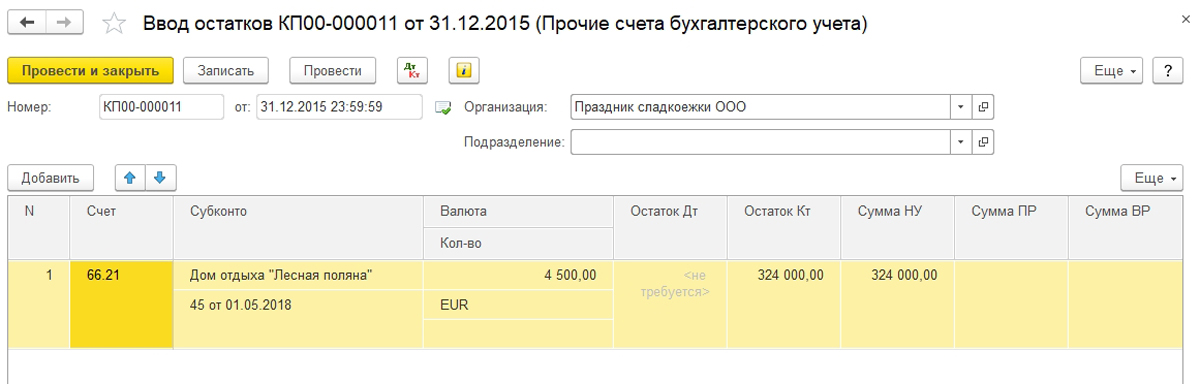This screenshot has width=1200, height=384.
Task: Click the Записать button
Action: pyautogui.click(x=233, y=70)
